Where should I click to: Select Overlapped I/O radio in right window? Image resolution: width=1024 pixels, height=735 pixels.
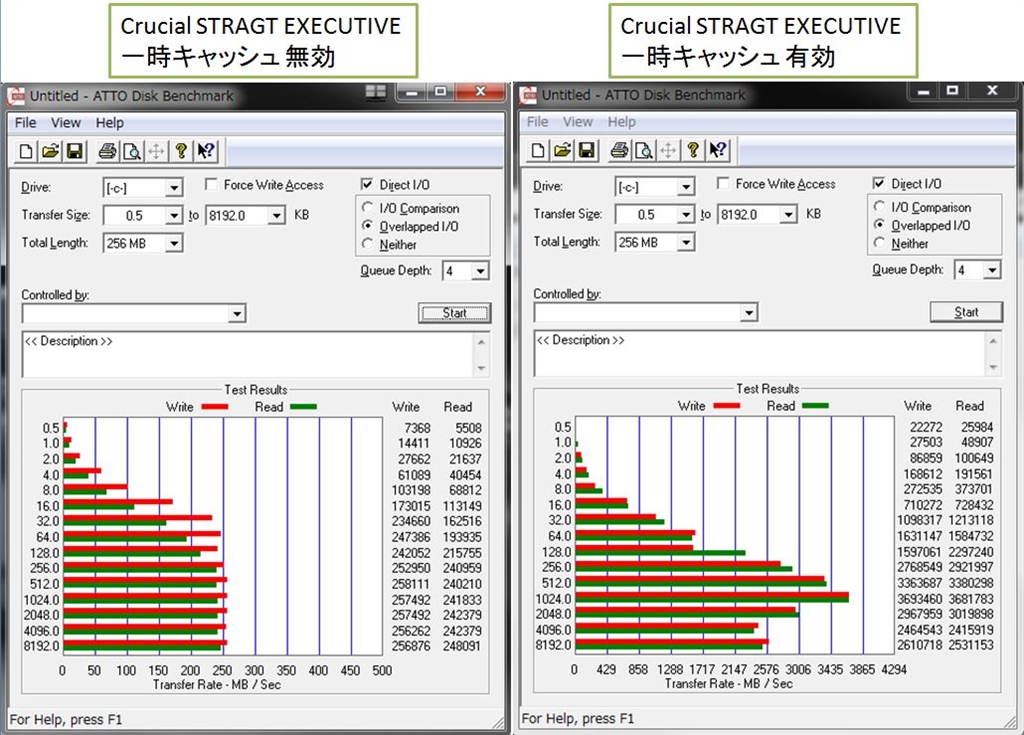click(880, 224)
